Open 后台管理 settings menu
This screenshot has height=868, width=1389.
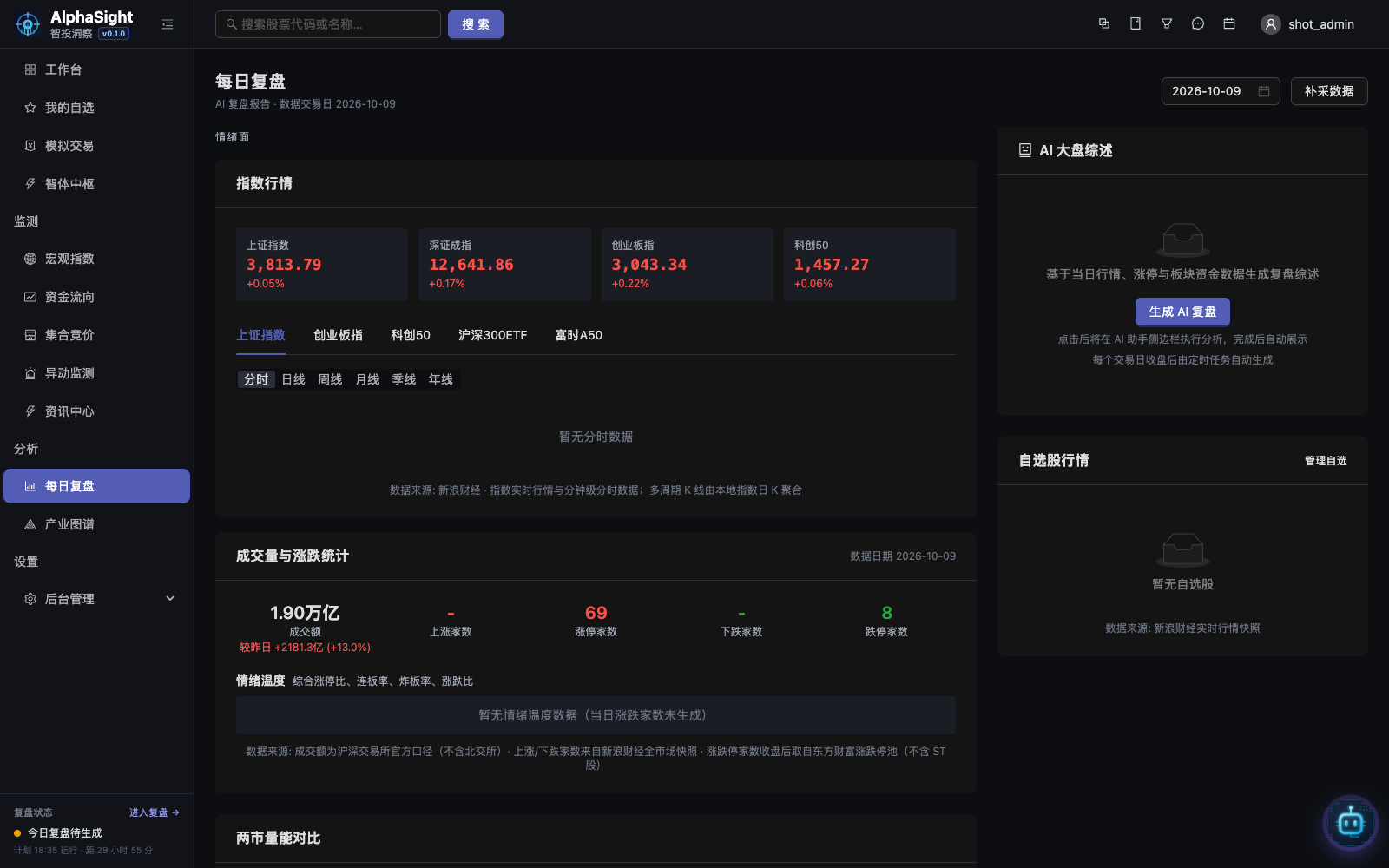[97, 599]
